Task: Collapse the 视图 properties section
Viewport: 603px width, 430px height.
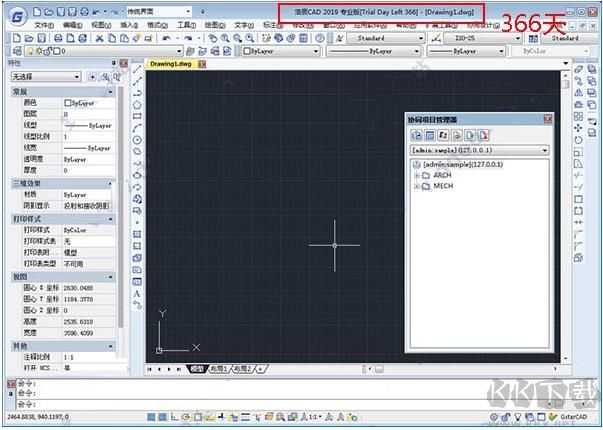Action: (111, 277)
